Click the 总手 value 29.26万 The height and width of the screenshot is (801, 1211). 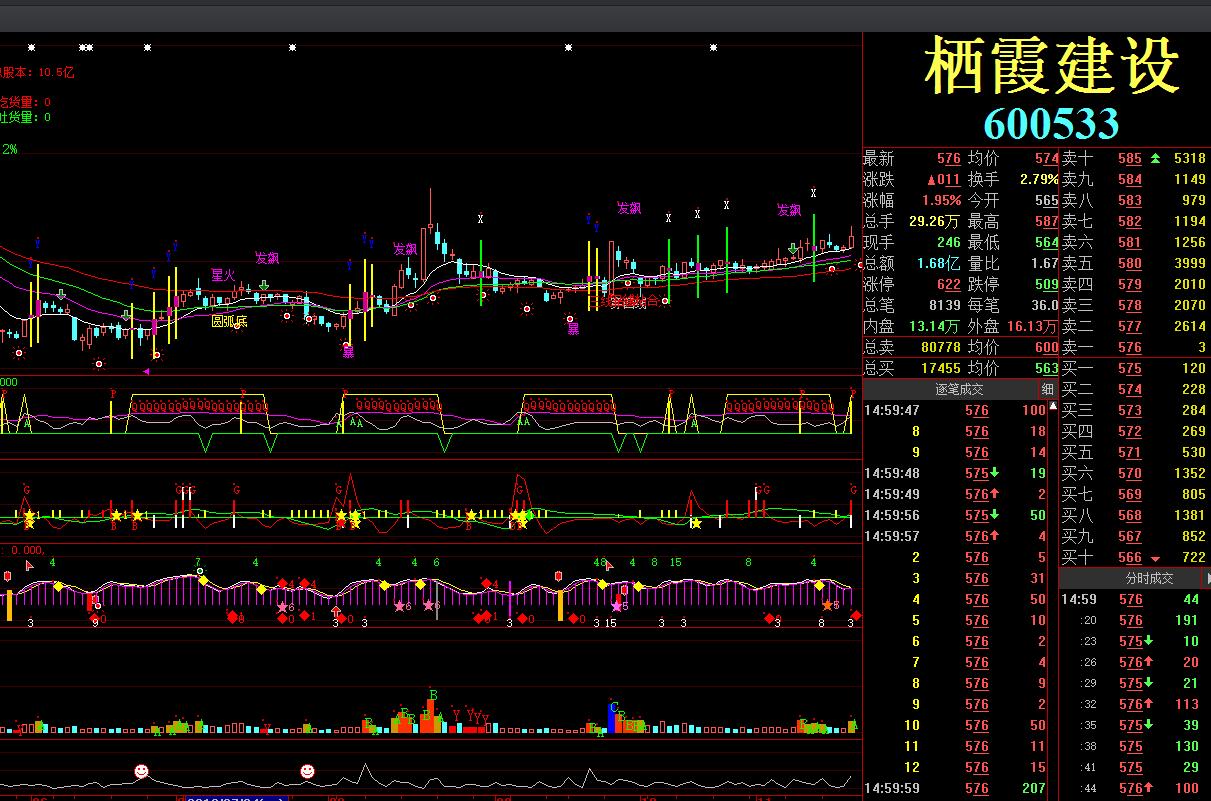[934, 221]
